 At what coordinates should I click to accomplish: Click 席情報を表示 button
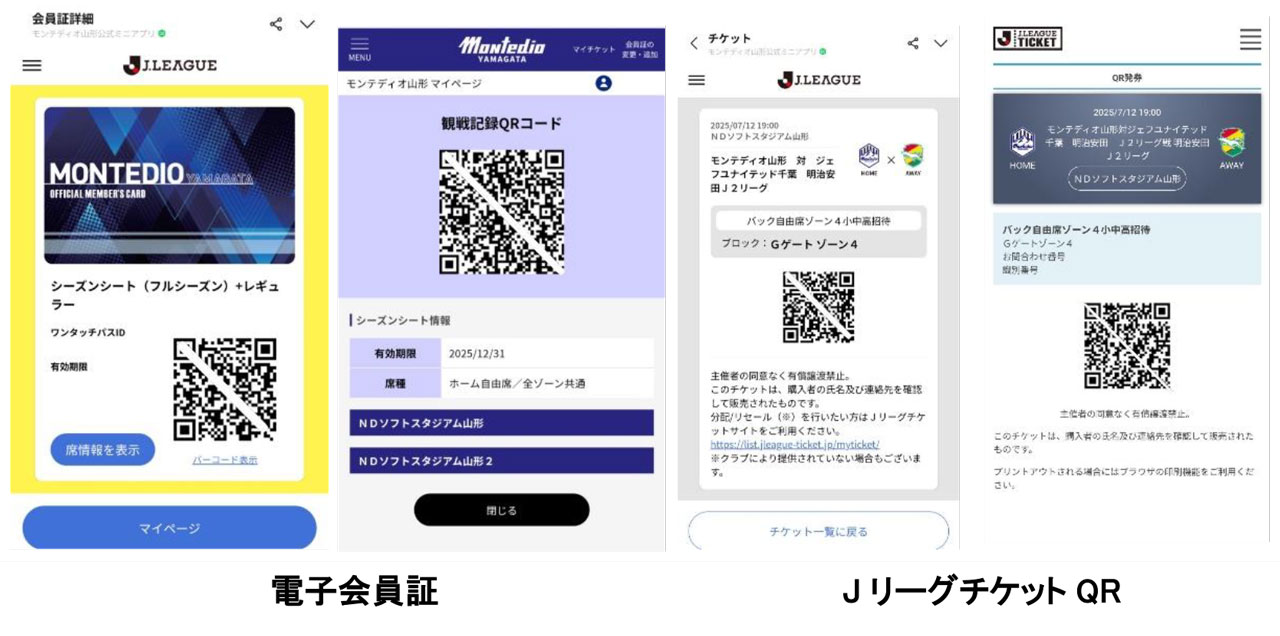(103, 450)
